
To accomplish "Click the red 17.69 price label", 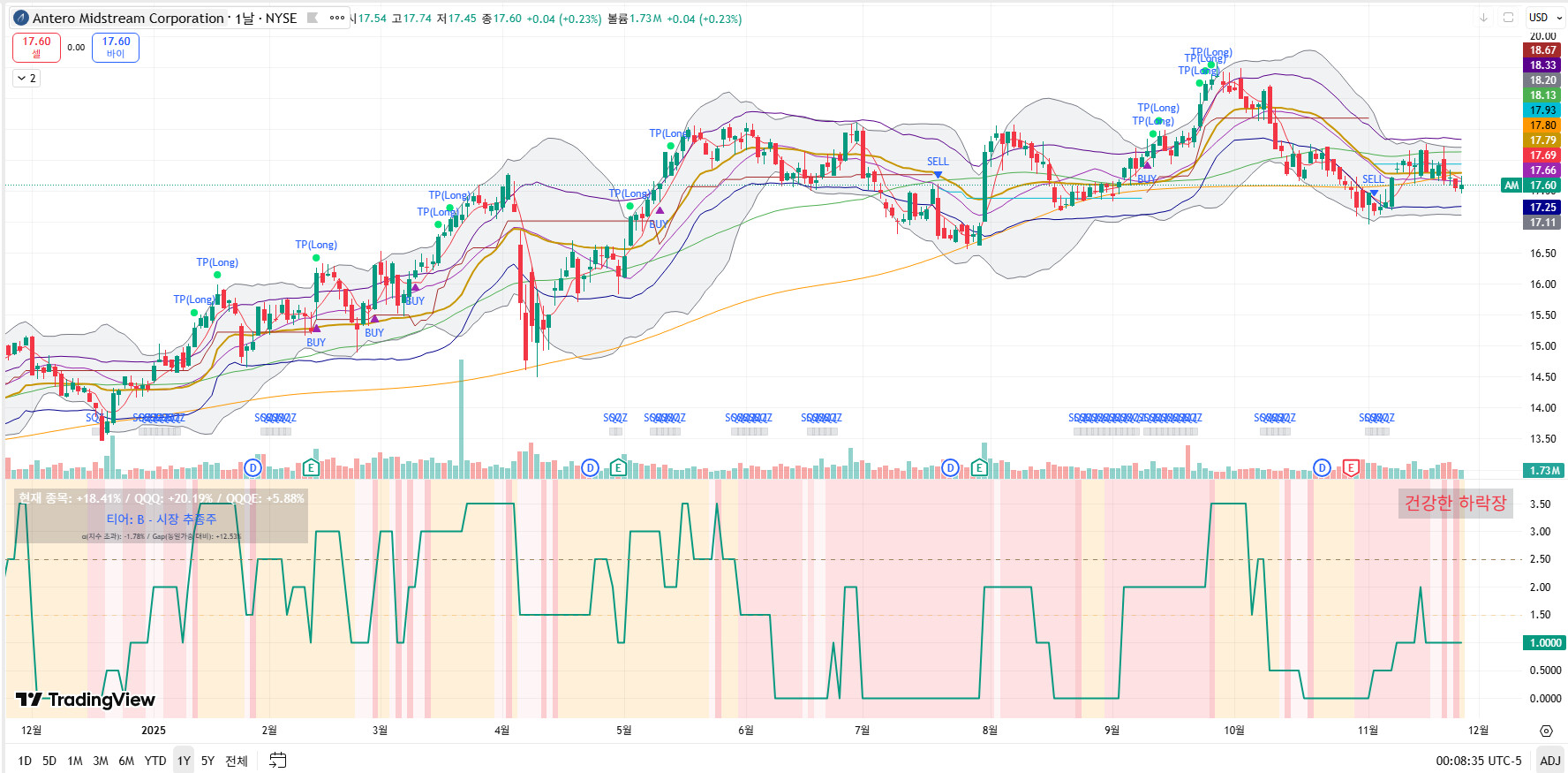I will (x=1543, y=155).
